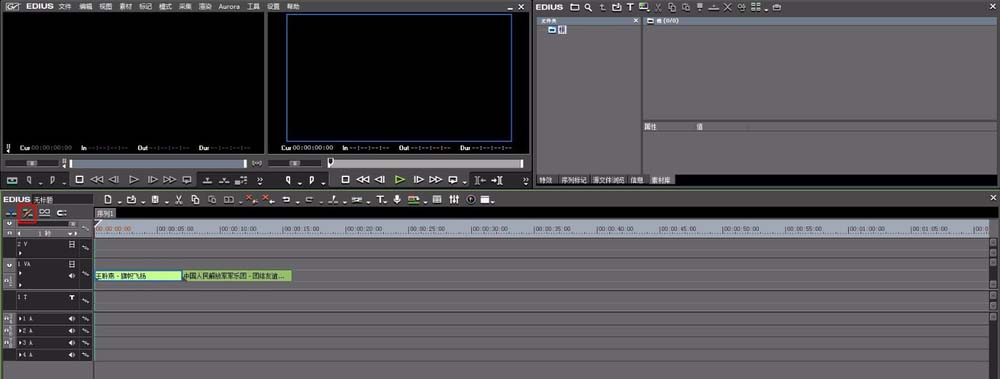Screen dimensions: 1000x379
Task: Toggle snap to event icon on timeline
Action: (x=62, y=212)
